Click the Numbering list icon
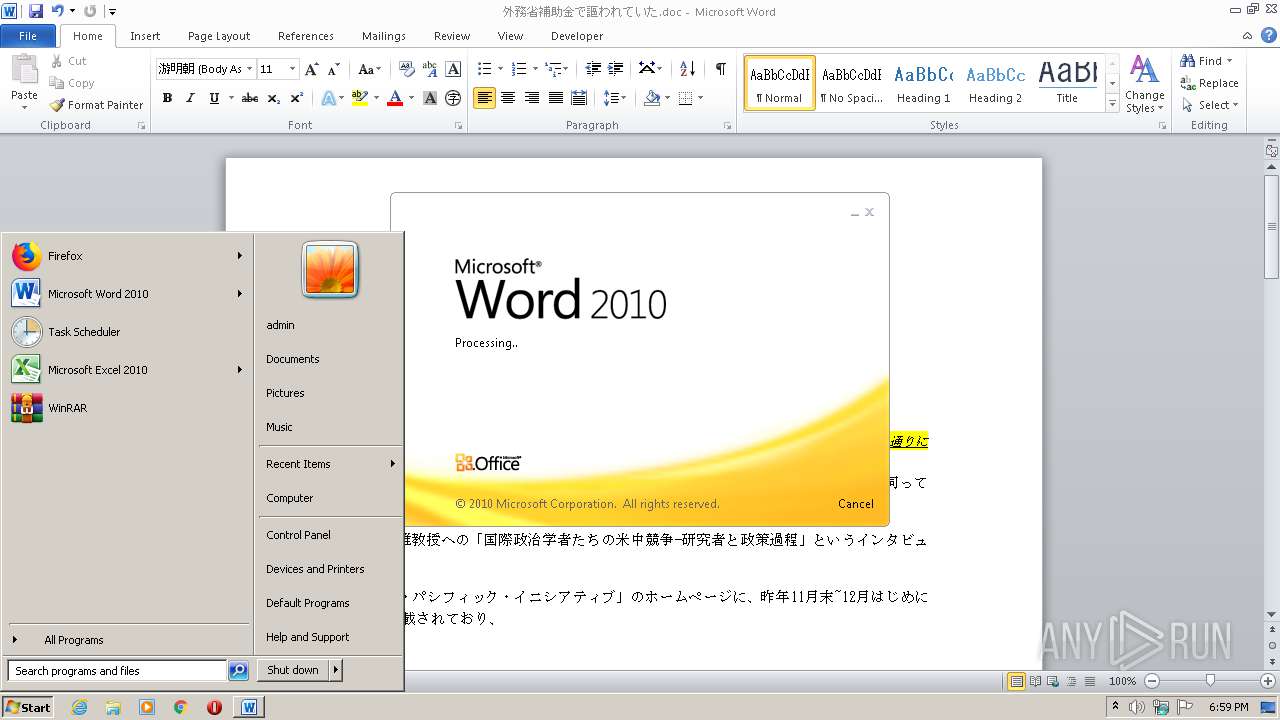The image size is (1280, 720). click(x=519, y=69)
